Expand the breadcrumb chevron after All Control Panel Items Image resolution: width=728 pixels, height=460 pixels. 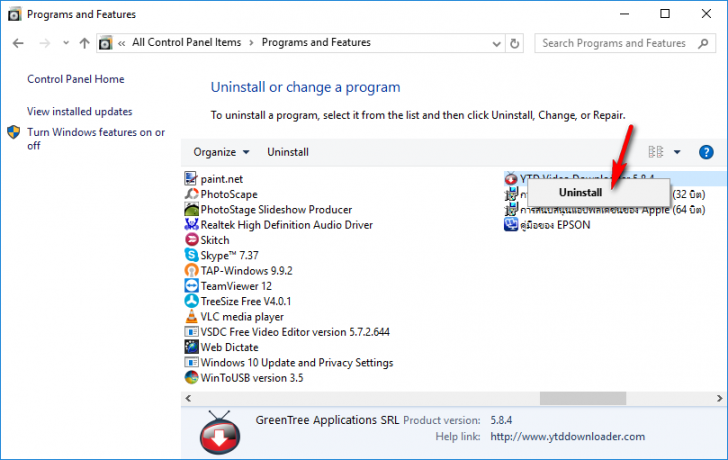[x=251, y=43]
